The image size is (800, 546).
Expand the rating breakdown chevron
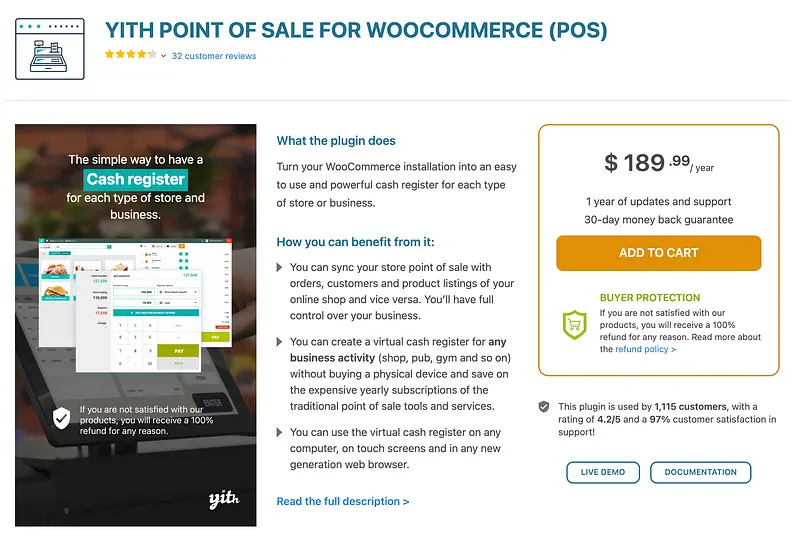163,56
